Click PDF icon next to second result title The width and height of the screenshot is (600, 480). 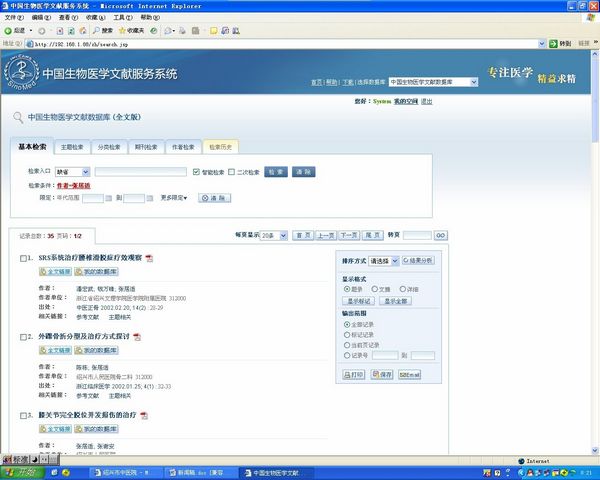(x=137, y=337)
